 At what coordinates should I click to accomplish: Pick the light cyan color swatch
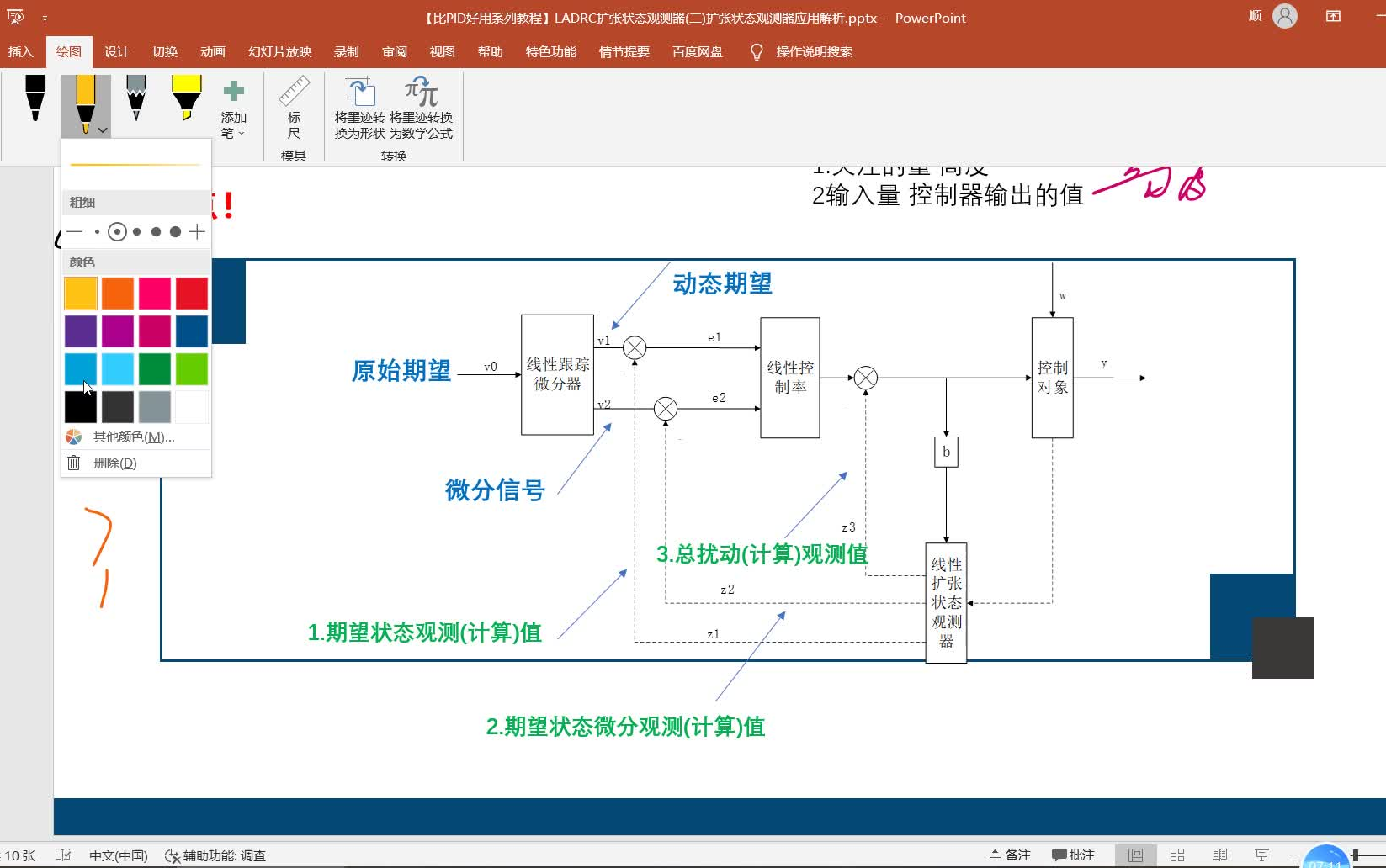pos(118,369)
